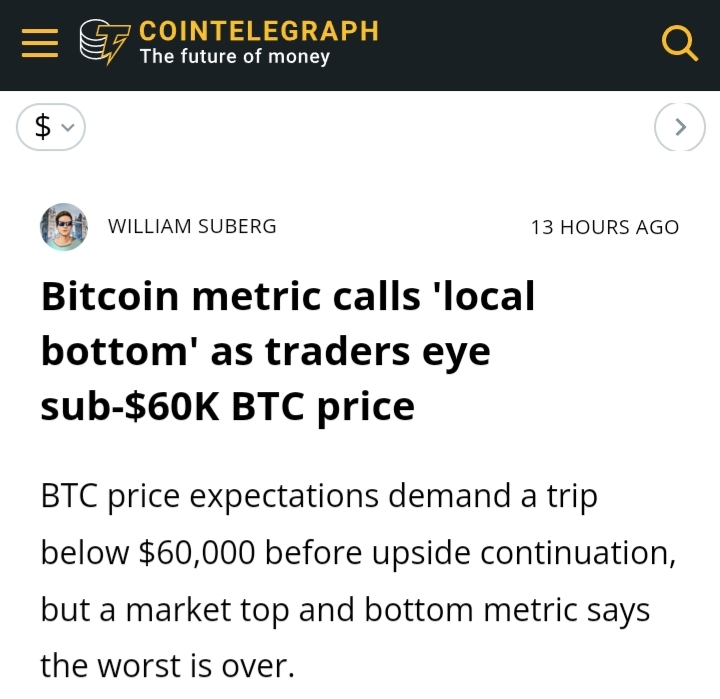Expand the currency selector chevron
The image size is (720, 699).
(x=68, y=127)
